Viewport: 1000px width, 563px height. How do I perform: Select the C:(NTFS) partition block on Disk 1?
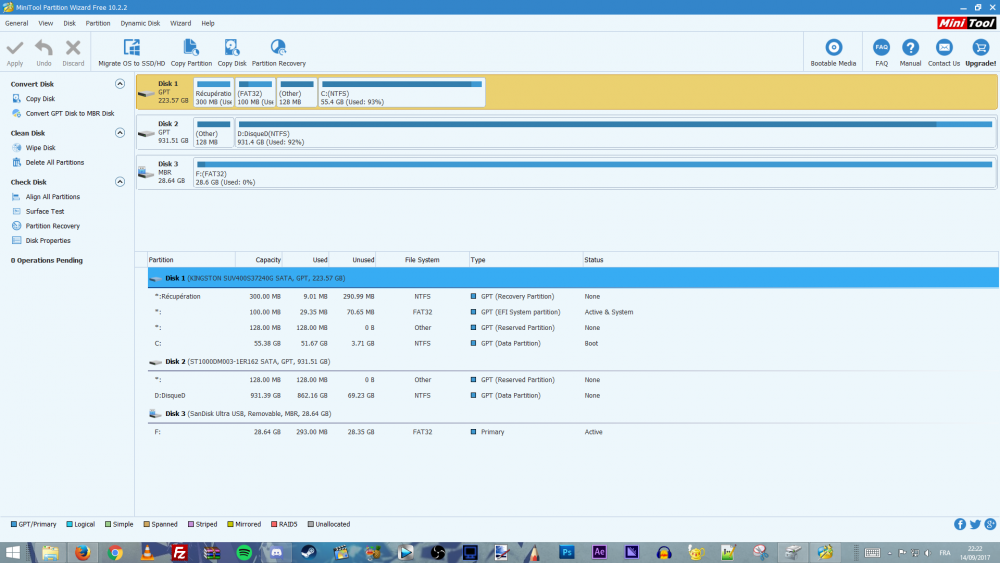pyautogui.click(x=401, y=92)
